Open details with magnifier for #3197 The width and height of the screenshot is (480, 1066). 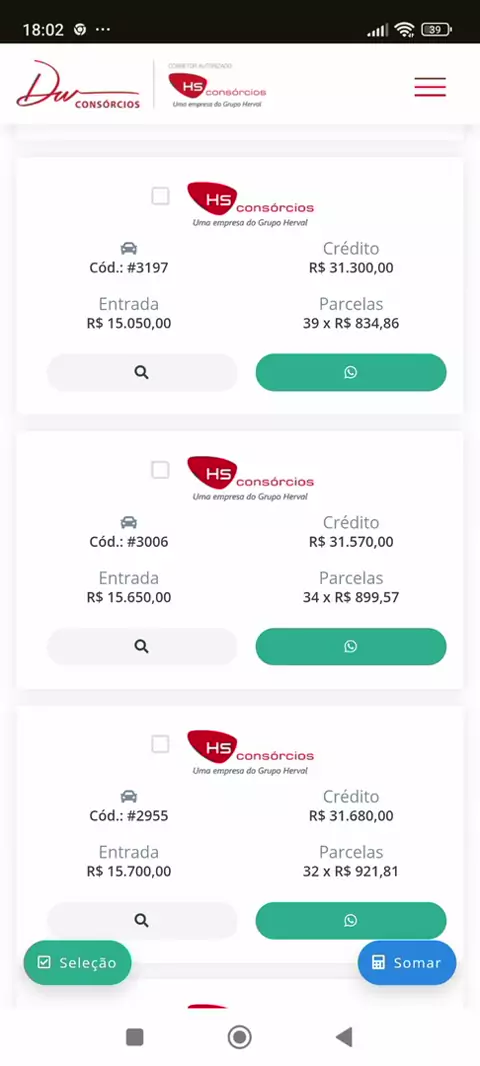coord(142,373)
